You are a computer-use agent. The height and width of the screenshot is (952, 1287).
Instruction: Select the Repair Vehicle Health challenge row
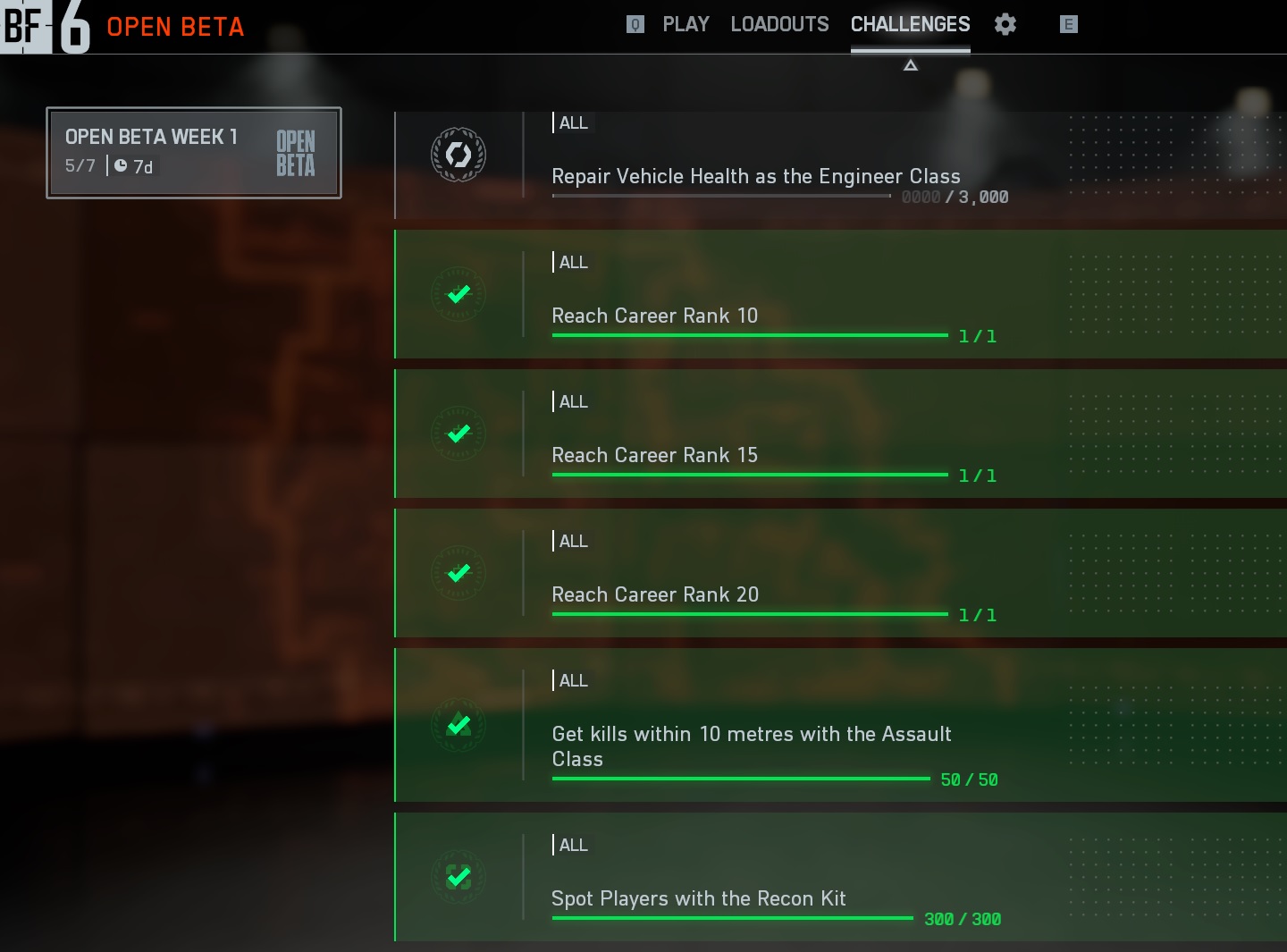[840, 165]
